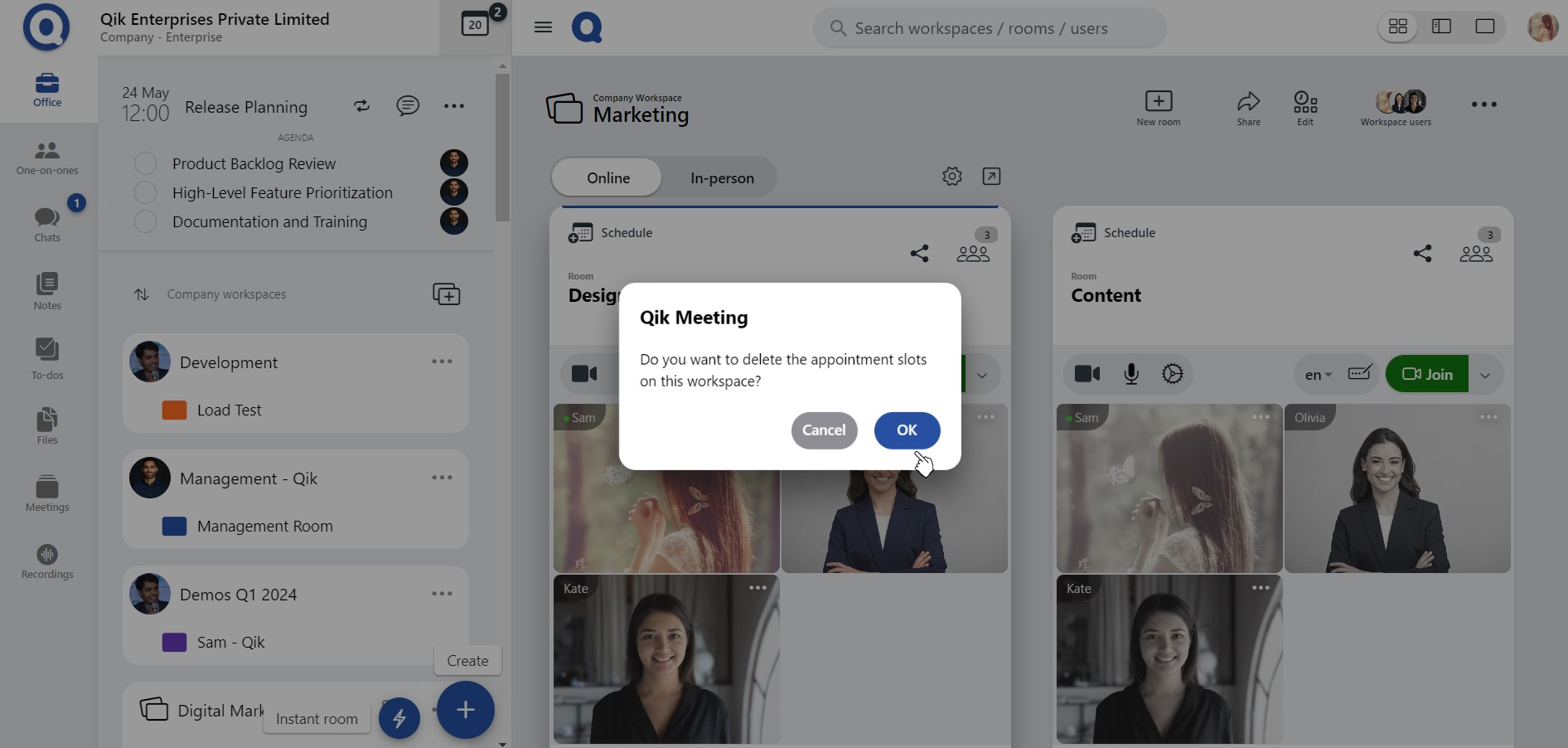Image resolution: width=1568 pixels, height=748 pixels.
Task: Open the 'en' language dropdown
Action: [1318, 375]
